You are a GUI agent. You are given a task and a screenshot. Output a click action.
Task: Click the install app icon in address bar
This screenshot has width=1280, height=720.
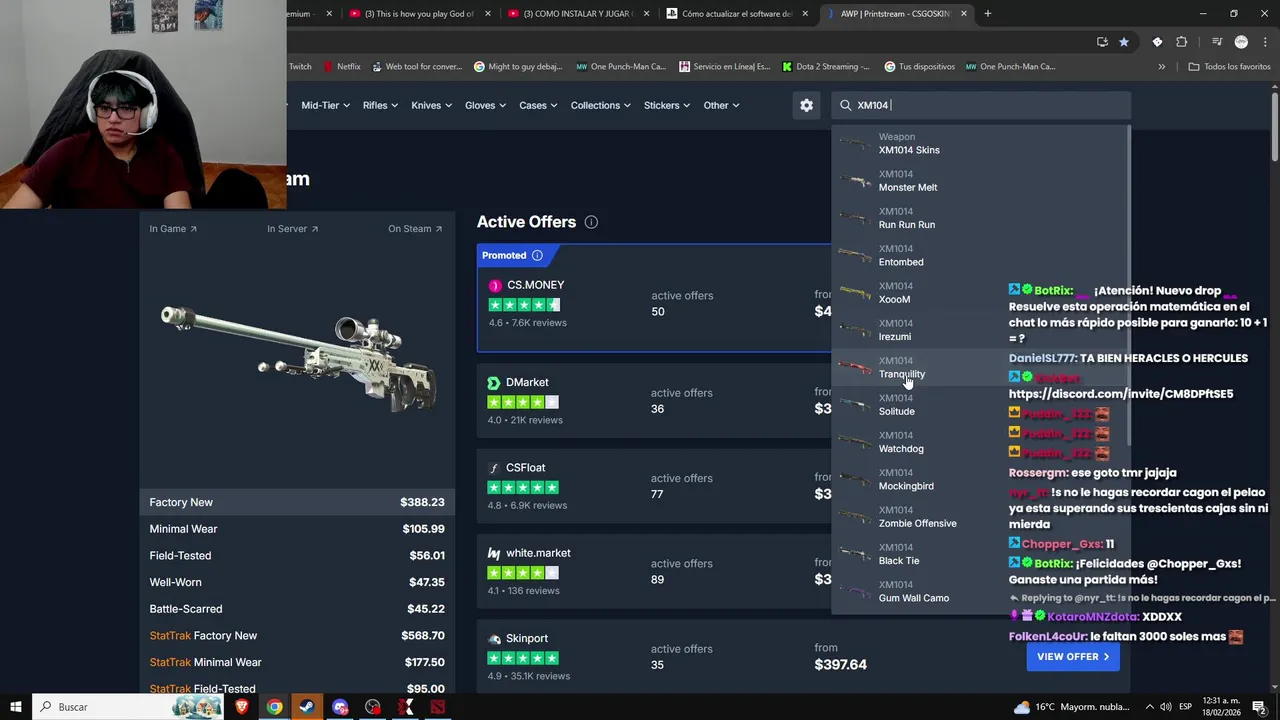pyautogui.click(x=1102, y=42)
